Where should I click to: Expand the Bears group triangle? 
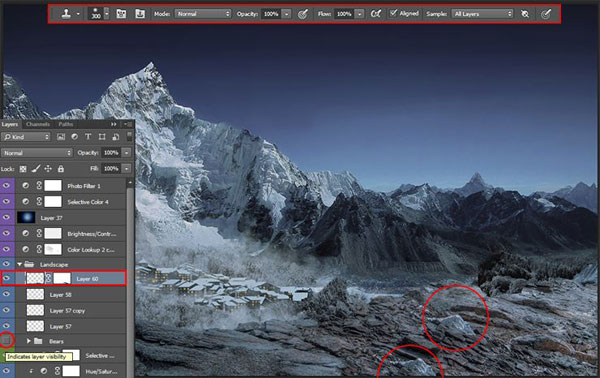point(29,341)
